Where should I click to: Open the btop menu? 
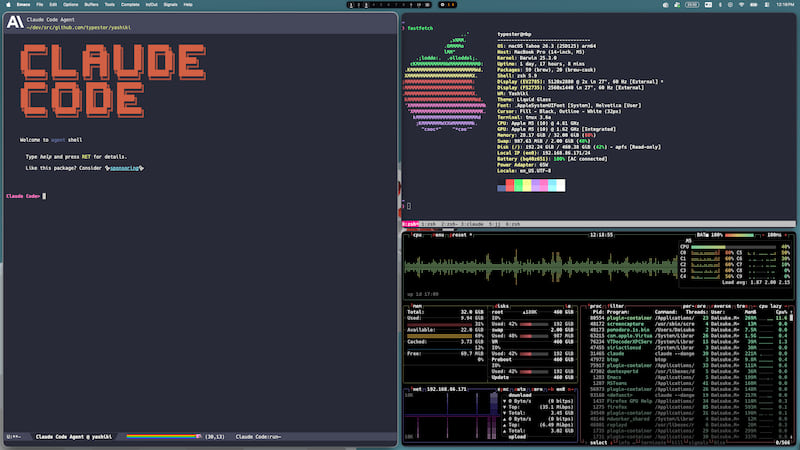(x=439, y=235)
